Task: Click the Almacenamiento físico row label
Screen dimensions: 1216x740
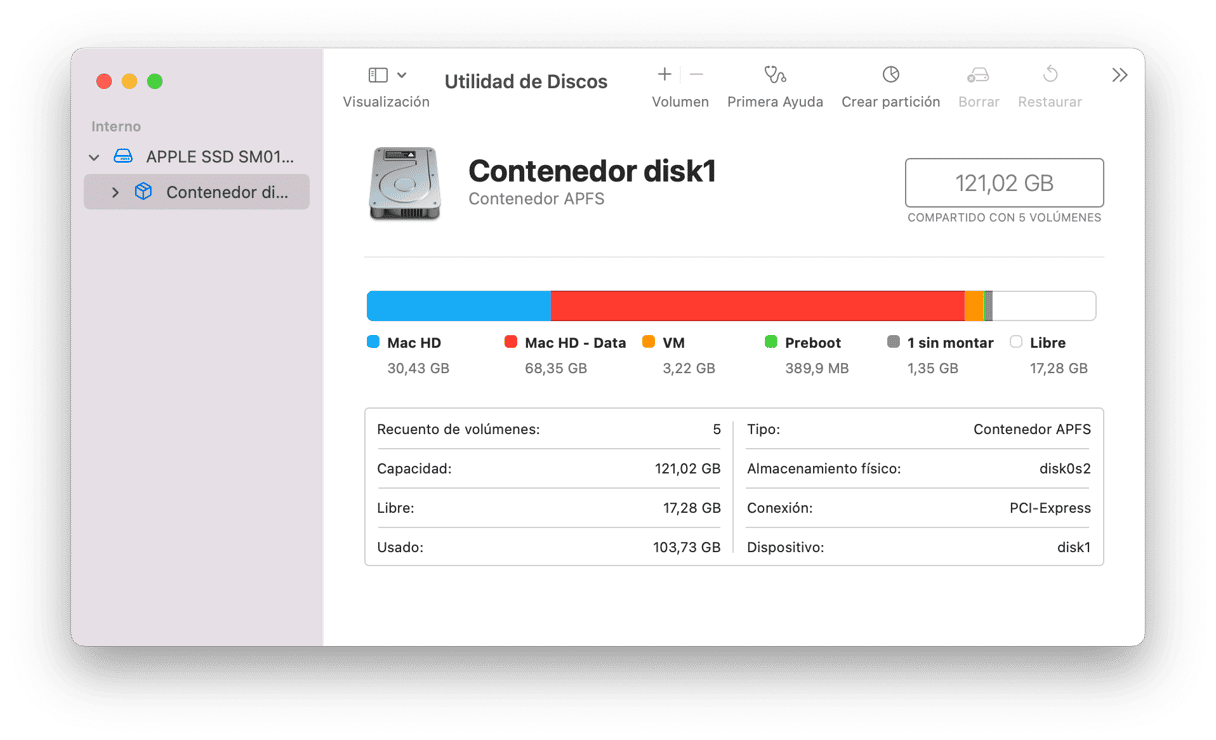Action: (x=824, y=469)
